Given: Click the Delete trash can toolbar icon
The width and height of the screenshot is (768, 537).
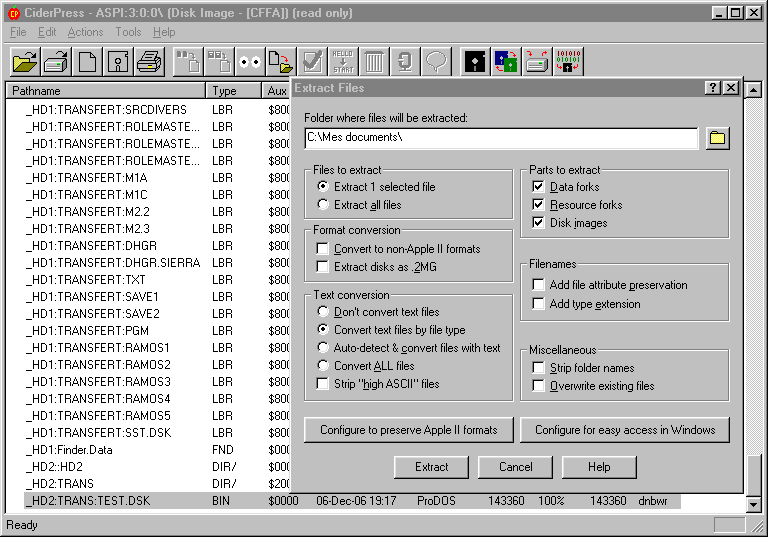Looking at the screenshot, I should coord(374,62).
